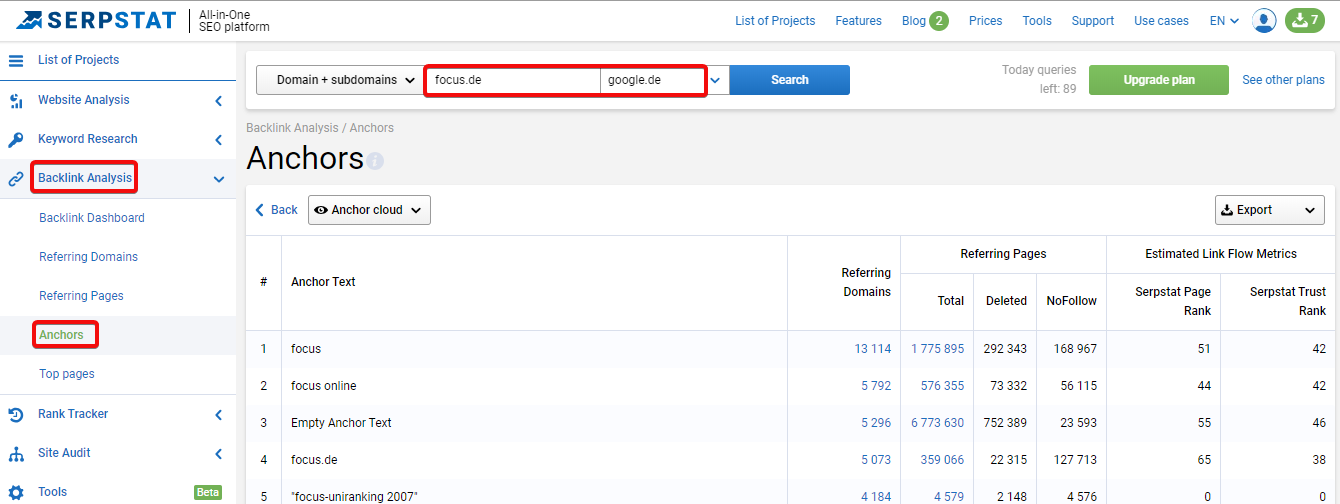
Task: Select Anchors in sidebar
Action: click(x=61, y=335)
